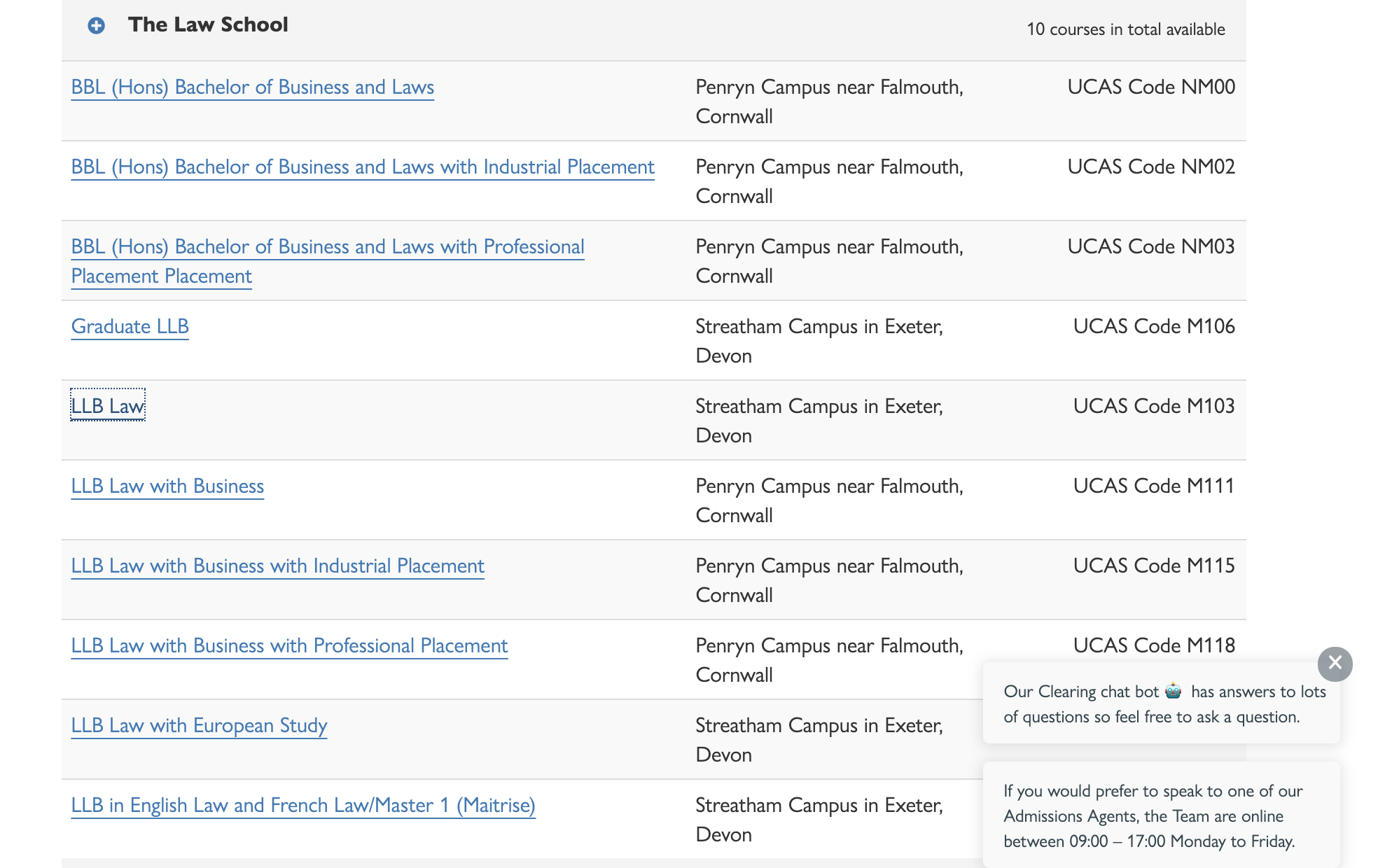This screenshot has height=868, width=1385.
Task: Open LLB Law with Business with Industrial Placement
Action: (277, 566)
